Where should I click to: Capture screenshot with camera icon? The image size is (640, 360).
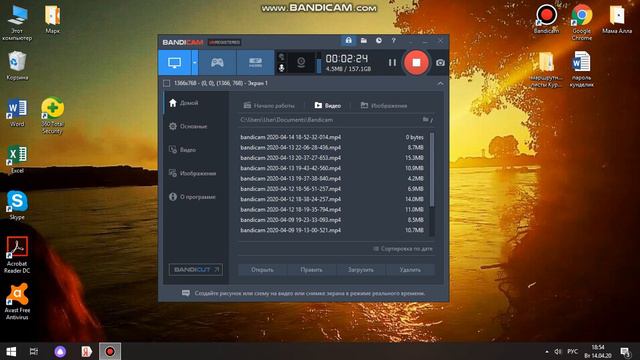tap(440, 62)
